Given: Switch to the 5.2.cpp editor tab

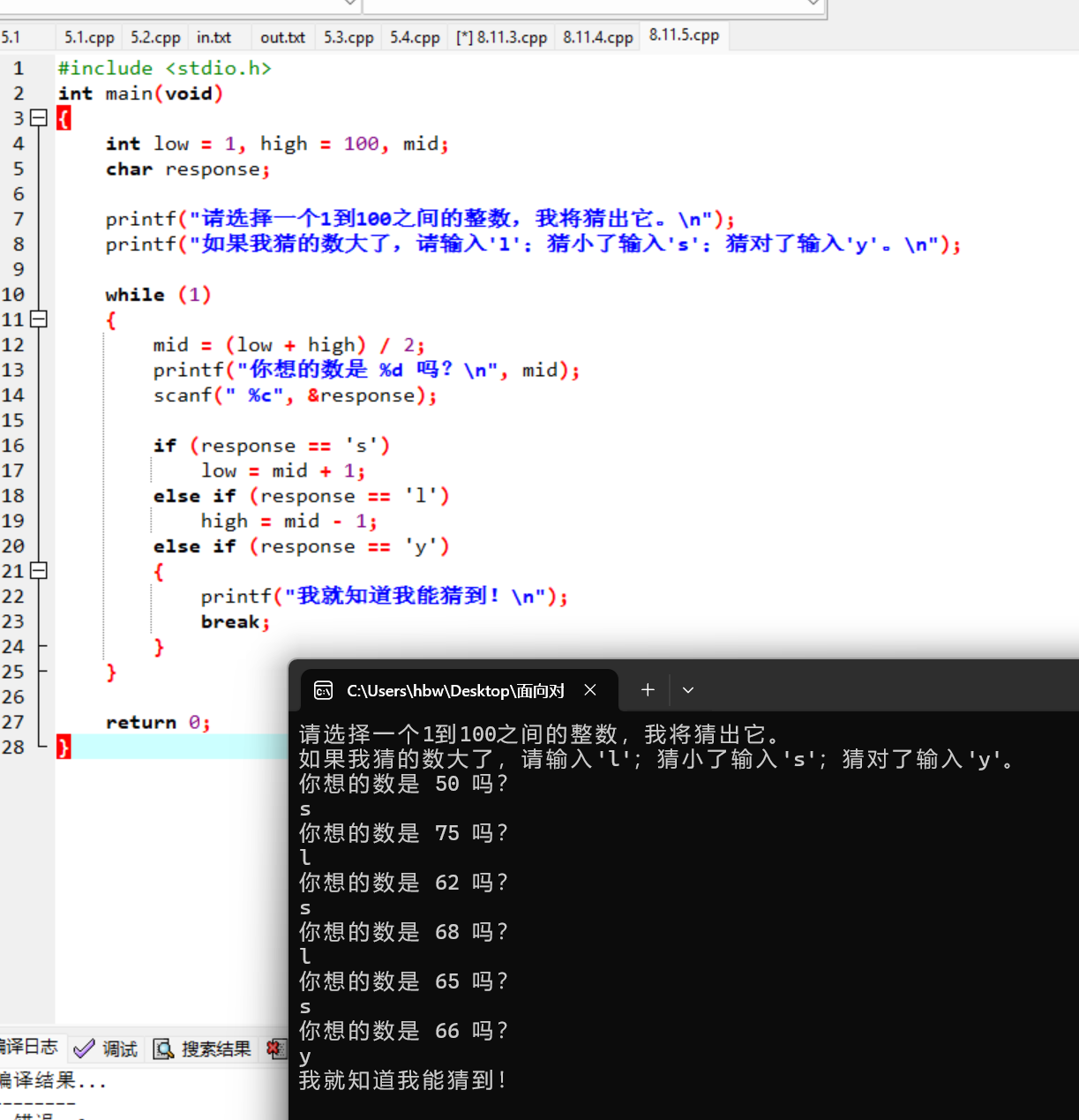Looking at the screenshot, I should [x=155, y=37].
